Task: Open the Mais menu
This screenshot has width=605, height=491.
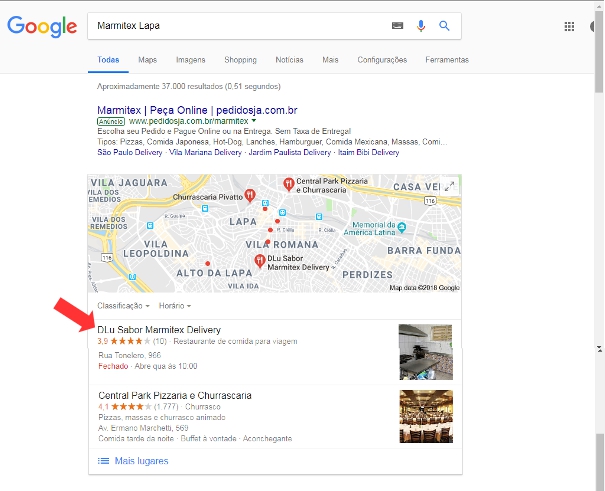Action: coord(330,60)
